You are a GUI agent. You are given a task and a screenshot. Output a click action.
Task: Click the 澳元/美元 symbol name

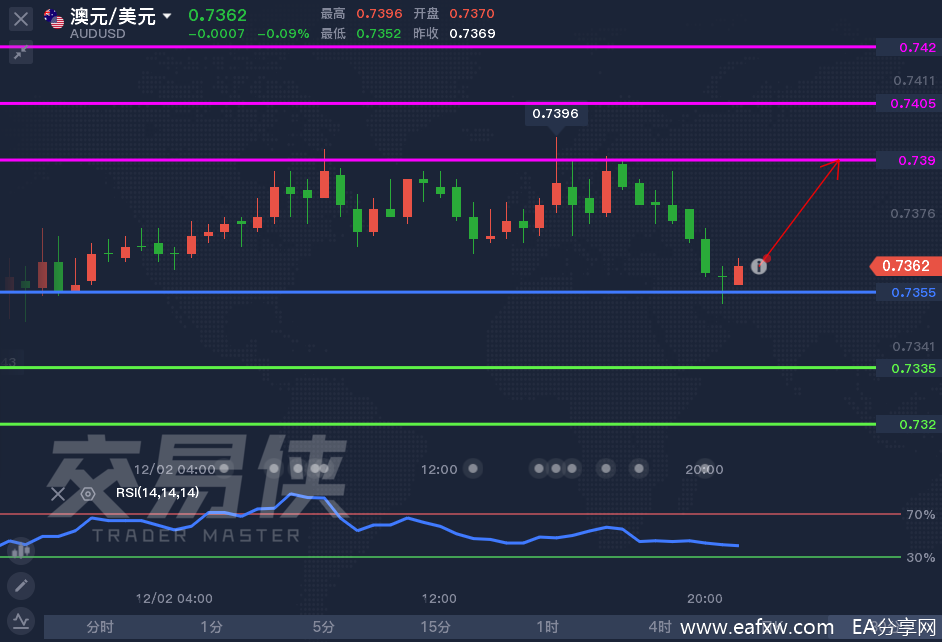[x=113, y=16]
